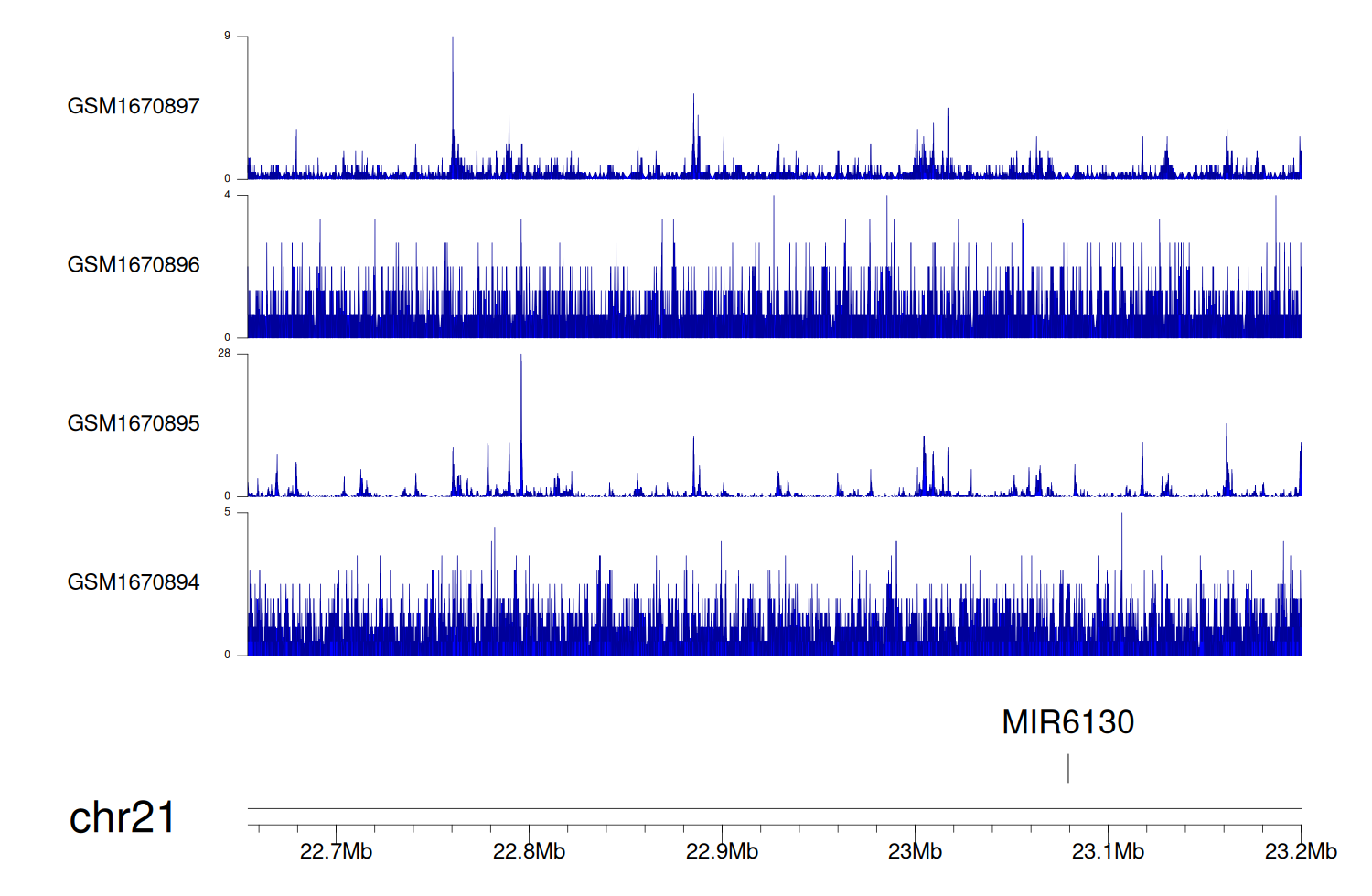
Task: Select the GSM1670897 track label
Action: (x=134, y=106)
